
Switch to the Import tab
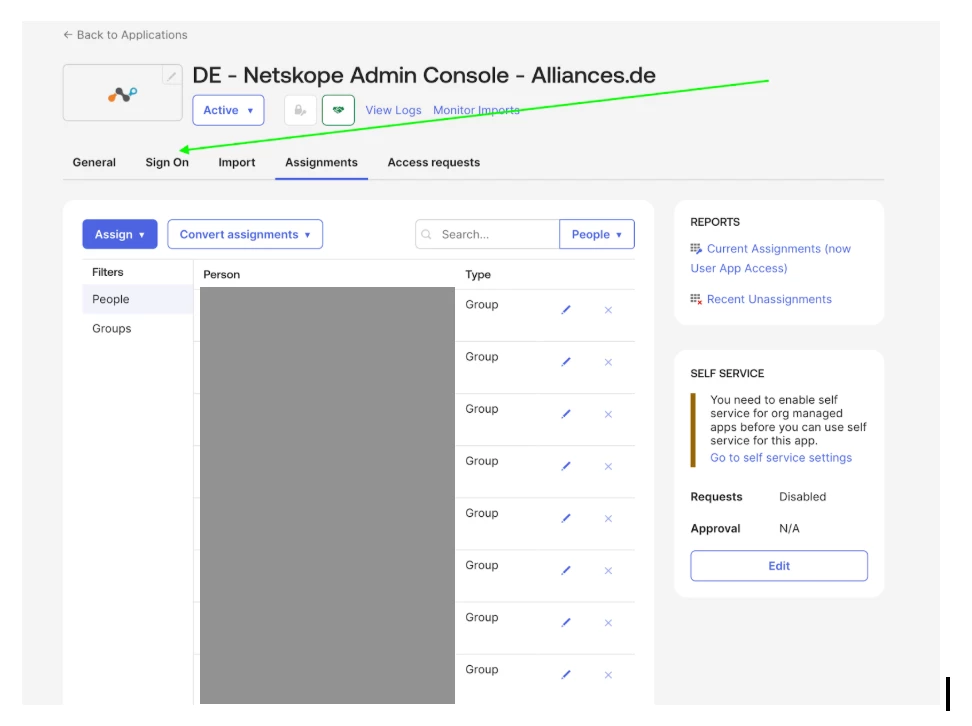[x=237, y=162]
